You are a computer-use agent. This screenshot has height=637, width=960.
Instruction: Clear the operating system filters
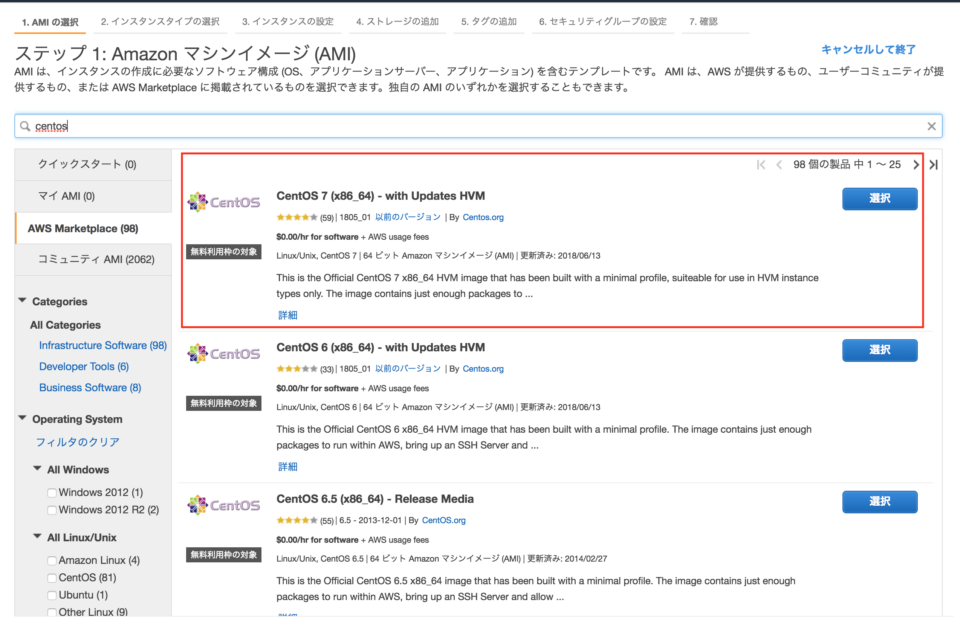point(78,442)
